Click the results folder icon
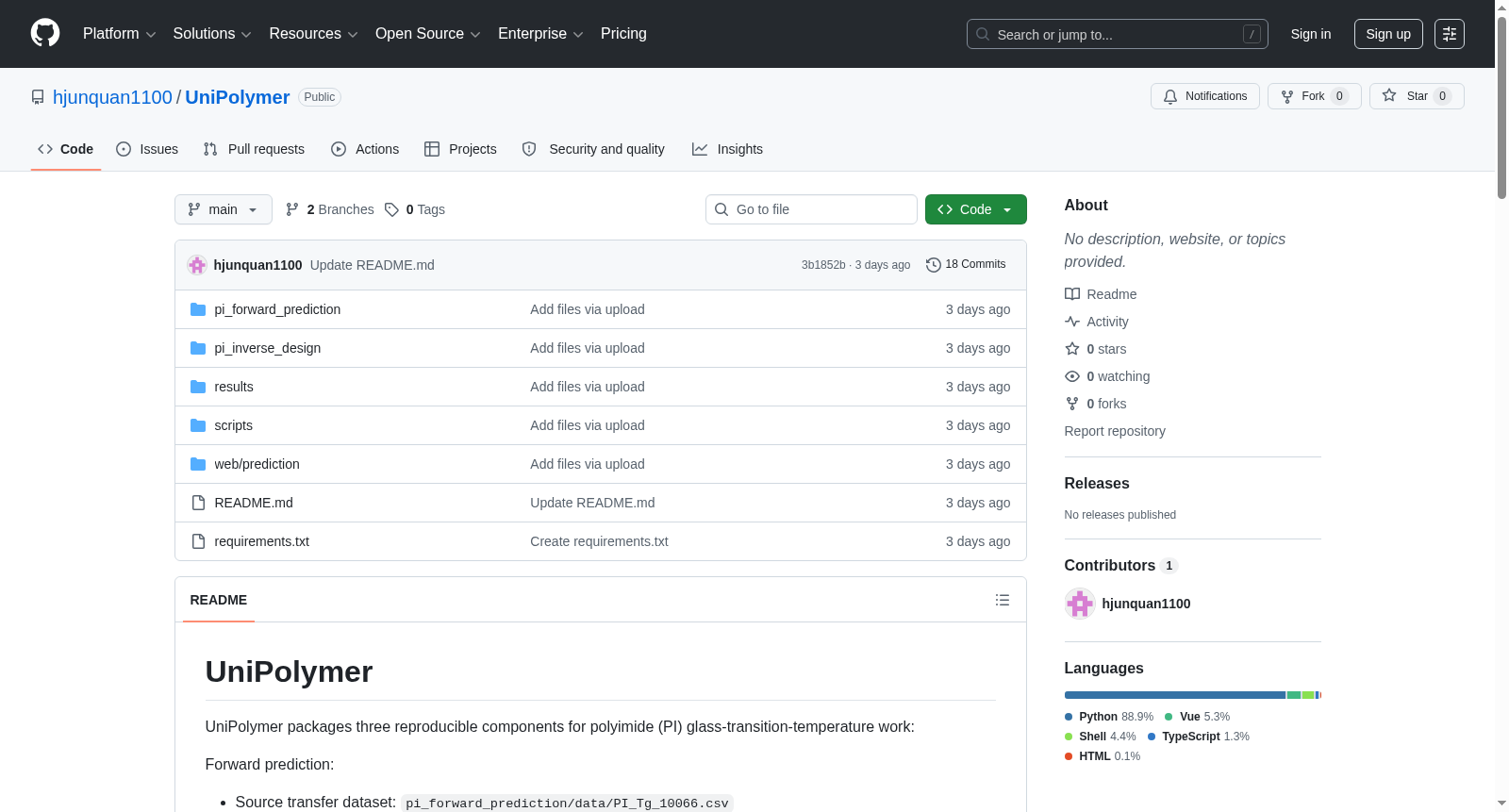The width and height of the screenshot is (1509, 812). point(198,387)
